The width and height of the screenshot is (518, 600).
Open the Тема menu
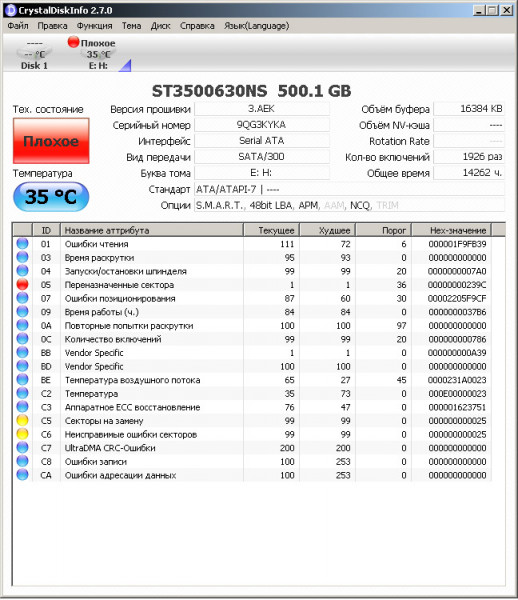click(131, 26)
